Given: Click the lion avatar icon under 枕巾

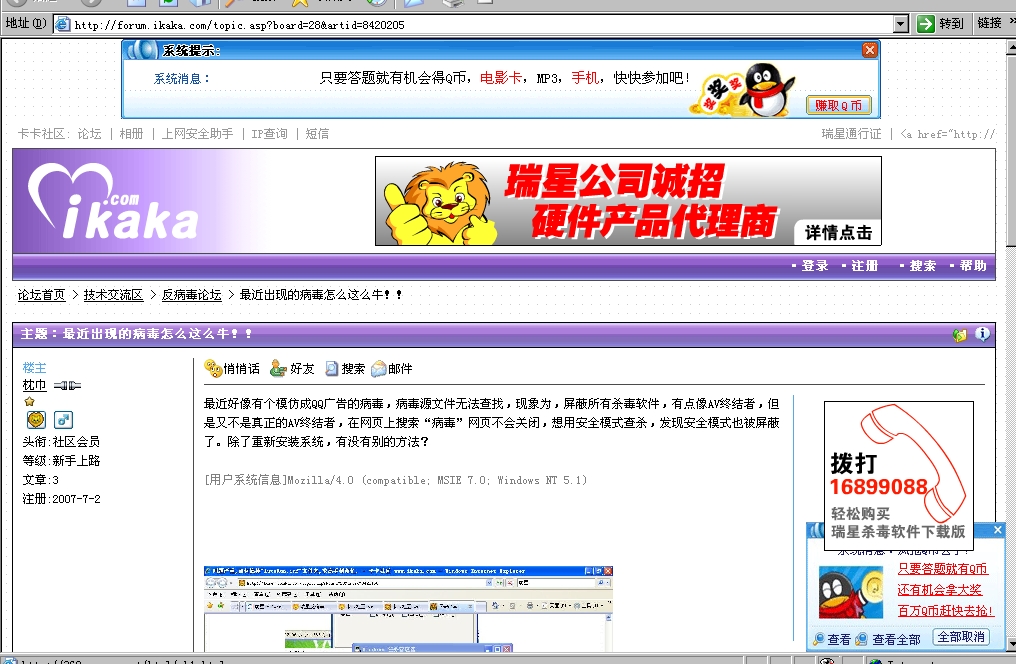Looking at the screenshot, I should (x=36, y=420).
